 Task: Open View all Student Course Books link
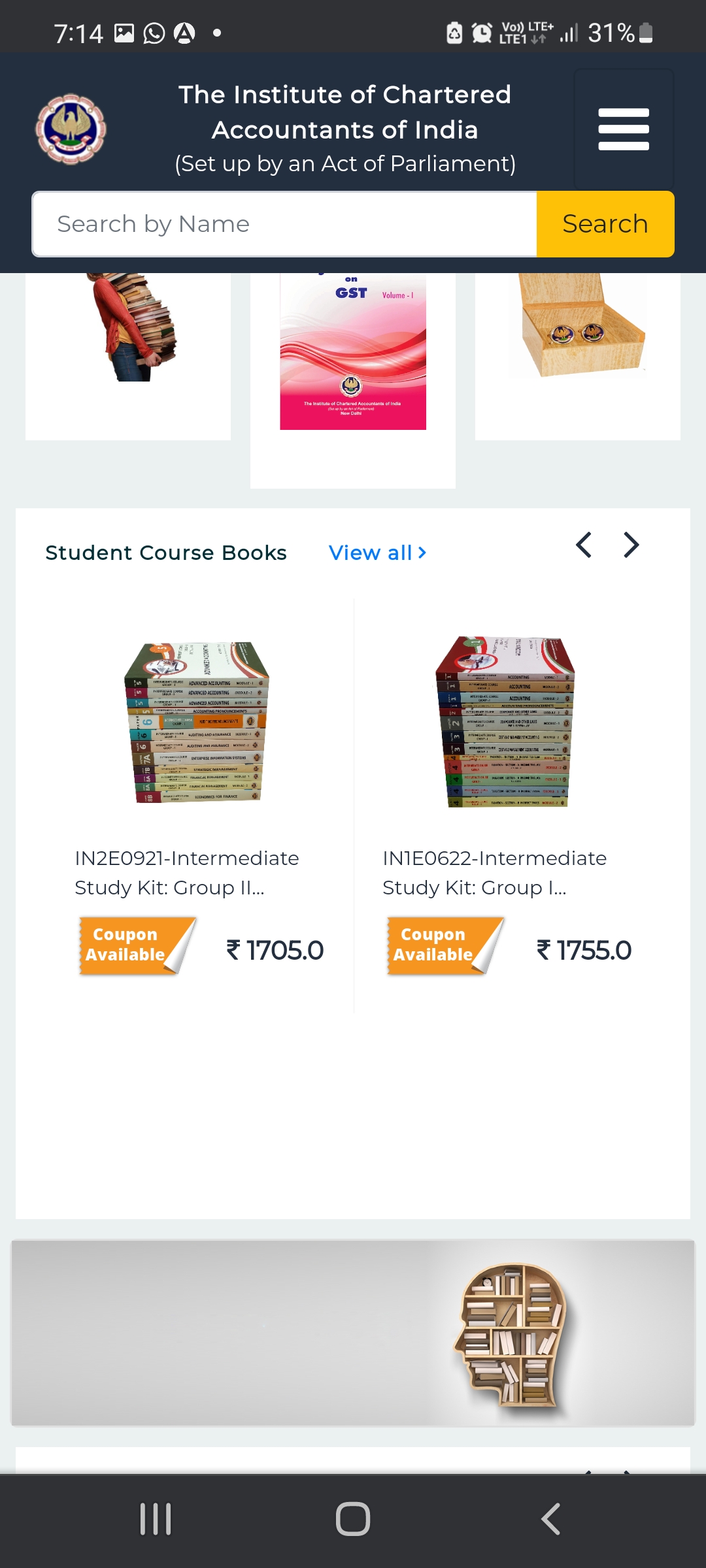[x=378, y=553]
